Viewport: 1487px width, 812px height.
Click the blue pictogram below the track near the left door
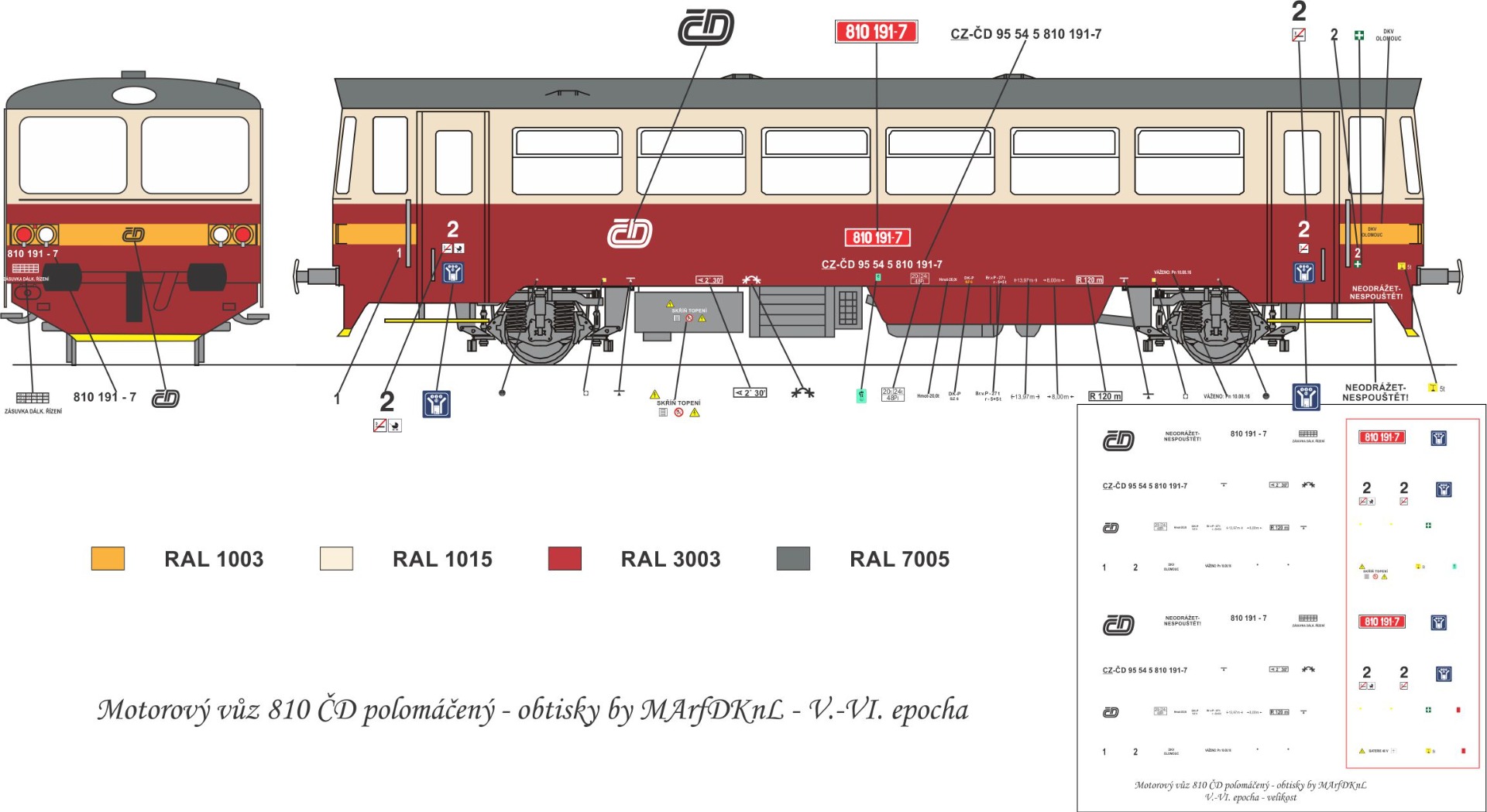(437, 404)
